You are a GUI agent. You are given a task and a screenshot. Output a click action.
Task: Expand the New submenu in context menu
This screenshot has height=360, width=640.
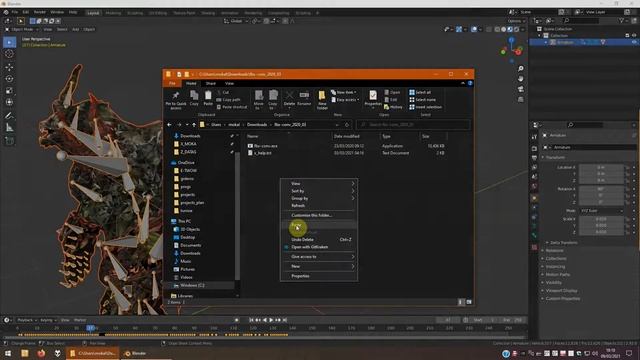click(319, 267)
